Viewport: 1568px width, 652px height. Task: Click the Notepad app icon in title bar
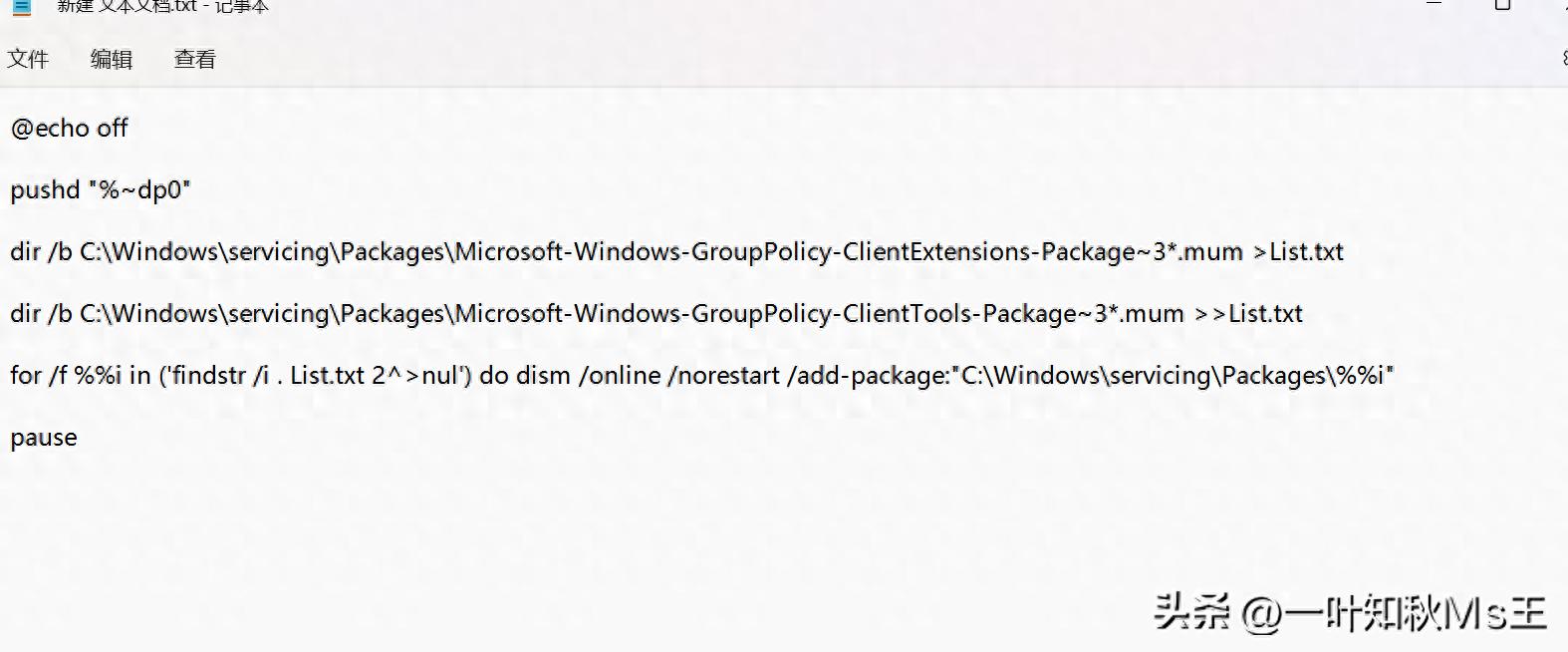(x=22, y=7)
